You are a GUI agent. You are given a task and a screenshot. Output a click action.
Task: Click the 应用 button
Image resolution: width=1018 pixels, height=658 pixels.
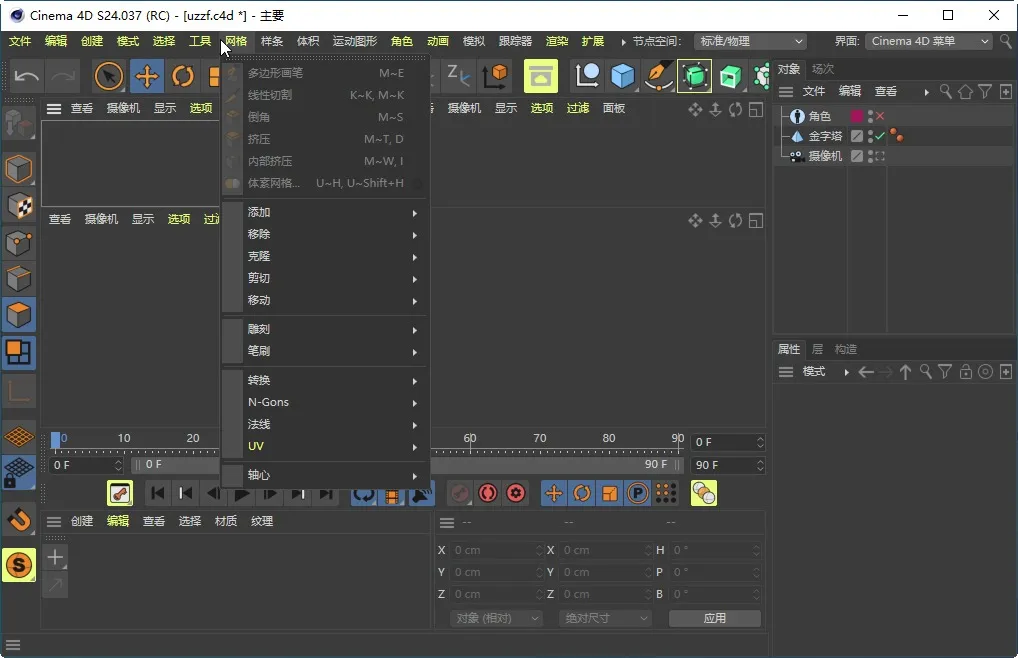714,618
